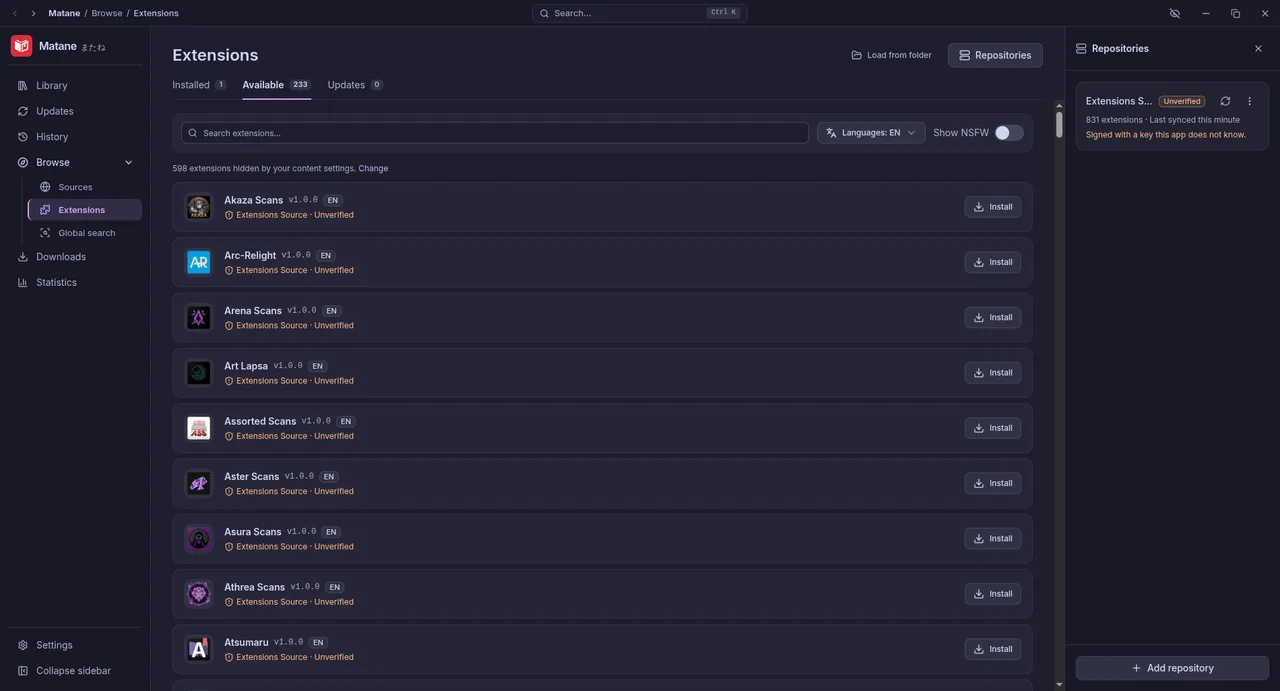The width and height of the screenshot is (1280, 691).
Task: Close the Repositories panel
Action: (x=1258, y=48)
